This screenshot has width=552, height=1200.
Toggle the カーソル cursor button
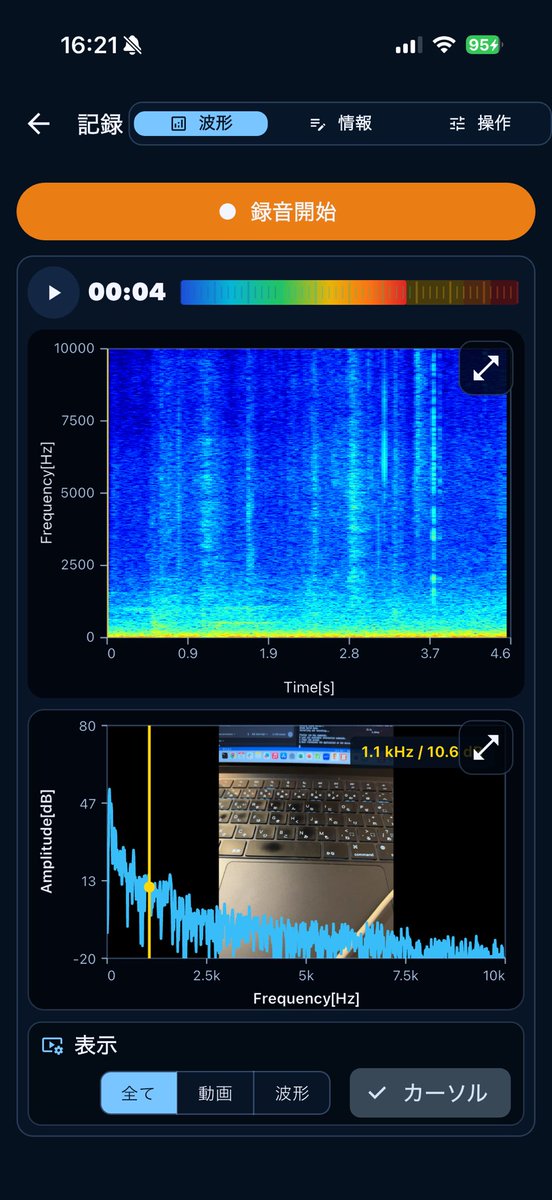pos(430,1093)
